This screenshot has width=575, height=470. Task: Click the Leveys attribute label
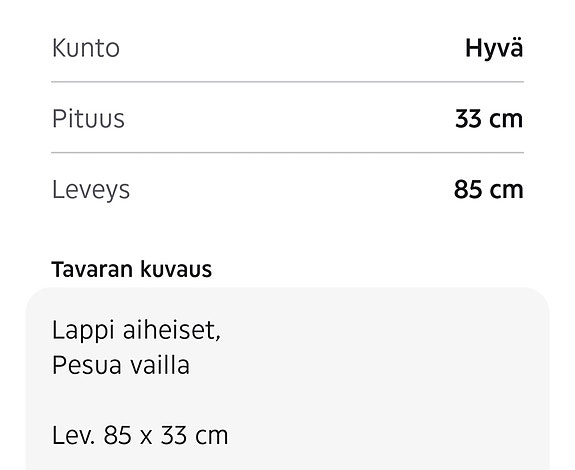91,190
